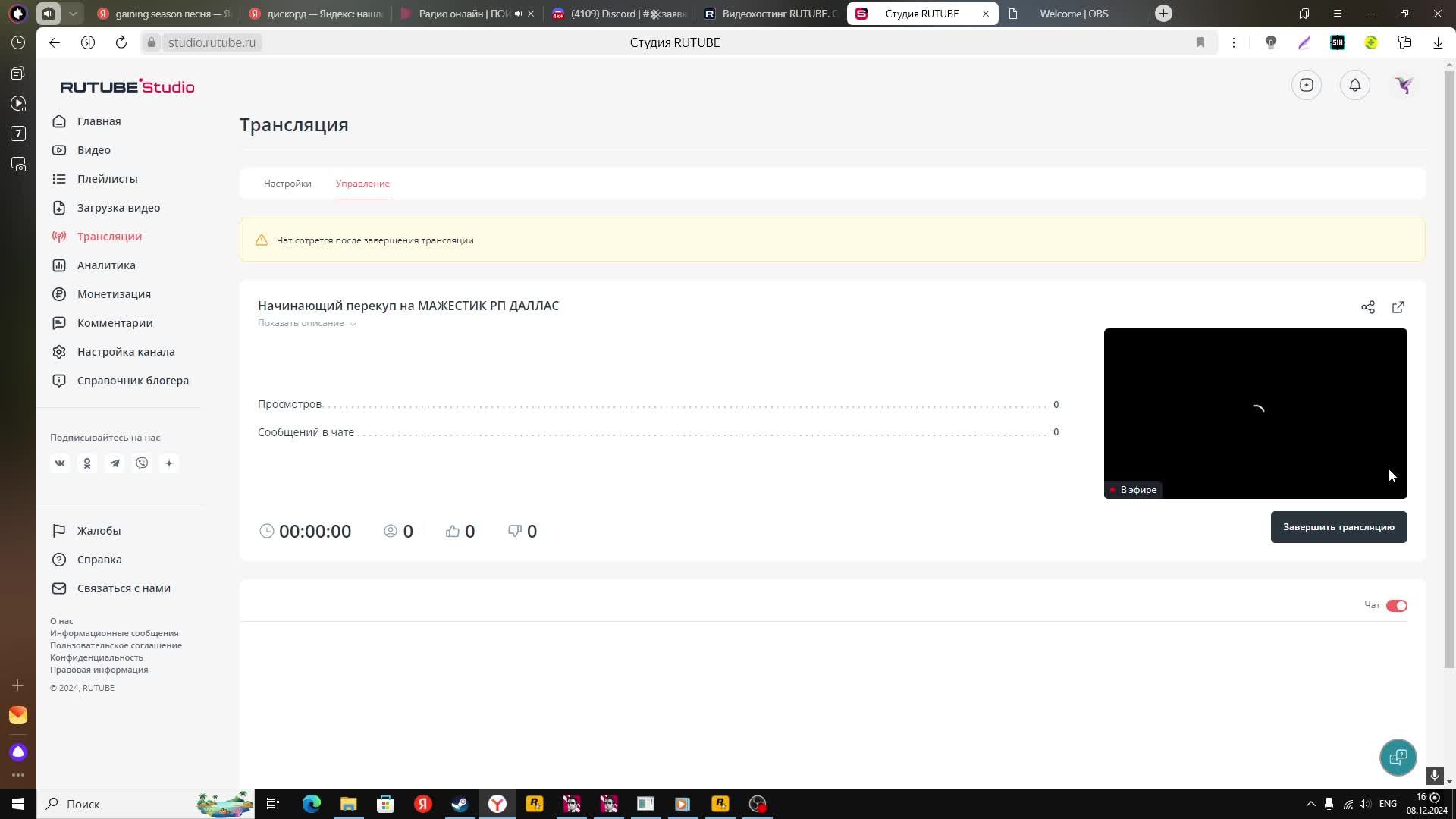
Task: Open the volume icon in system tray
Action: 1365,804
